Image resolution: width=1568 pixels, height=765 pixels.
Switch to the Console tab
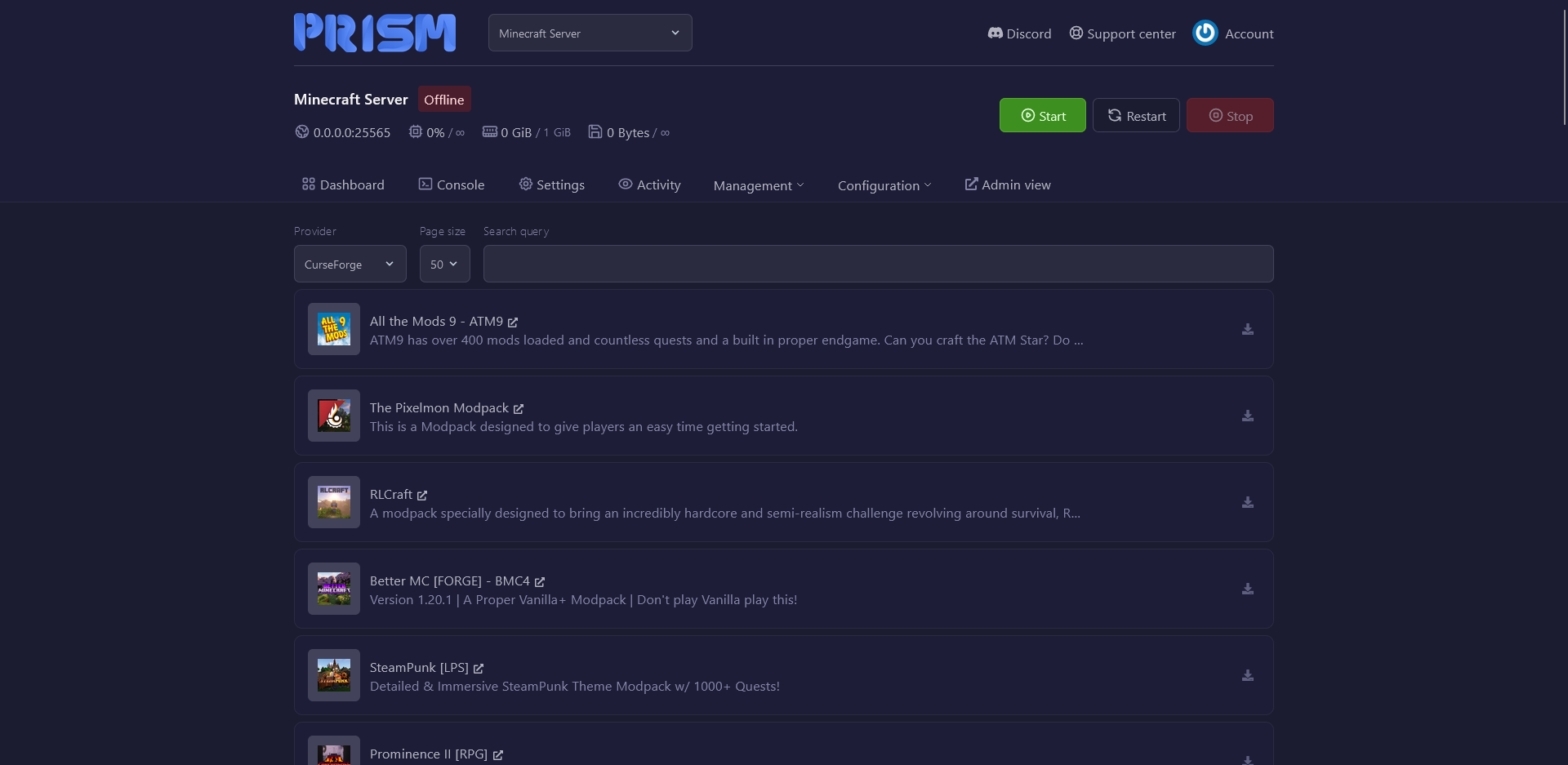pyautogui.click(x=452, y=185)
